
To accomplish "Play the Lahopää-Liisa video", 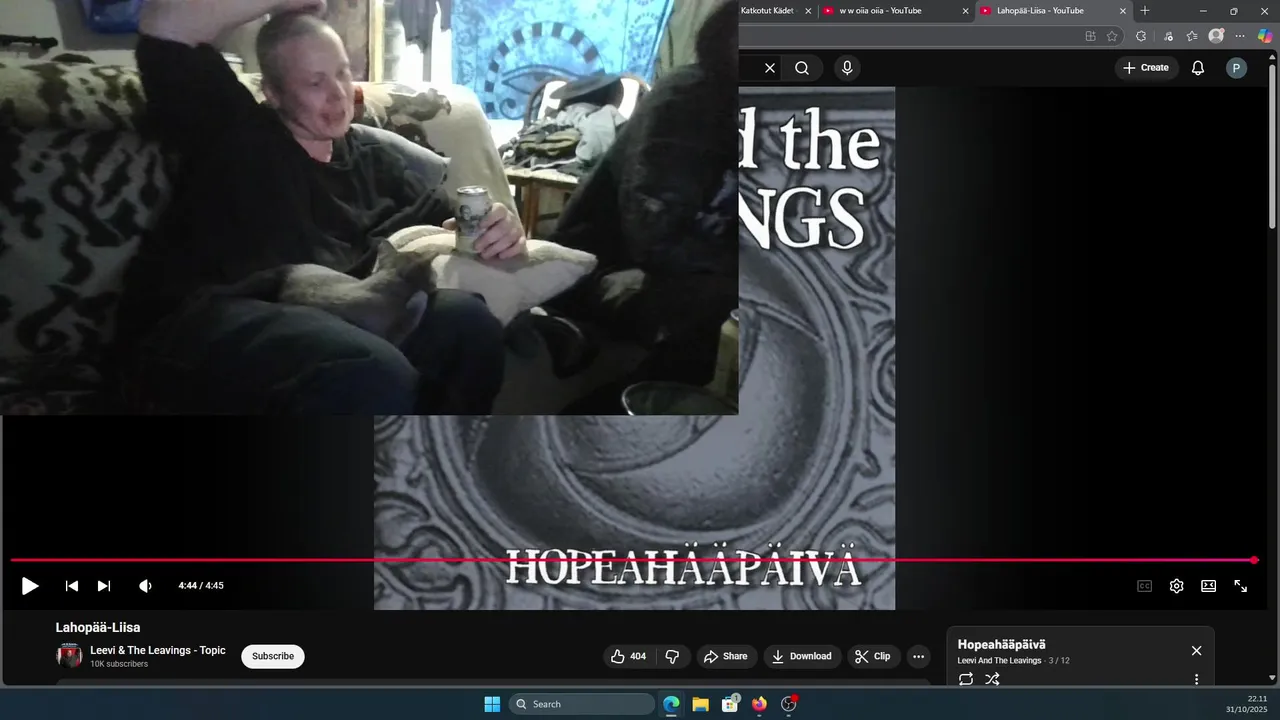I will [x=30, y=586].
